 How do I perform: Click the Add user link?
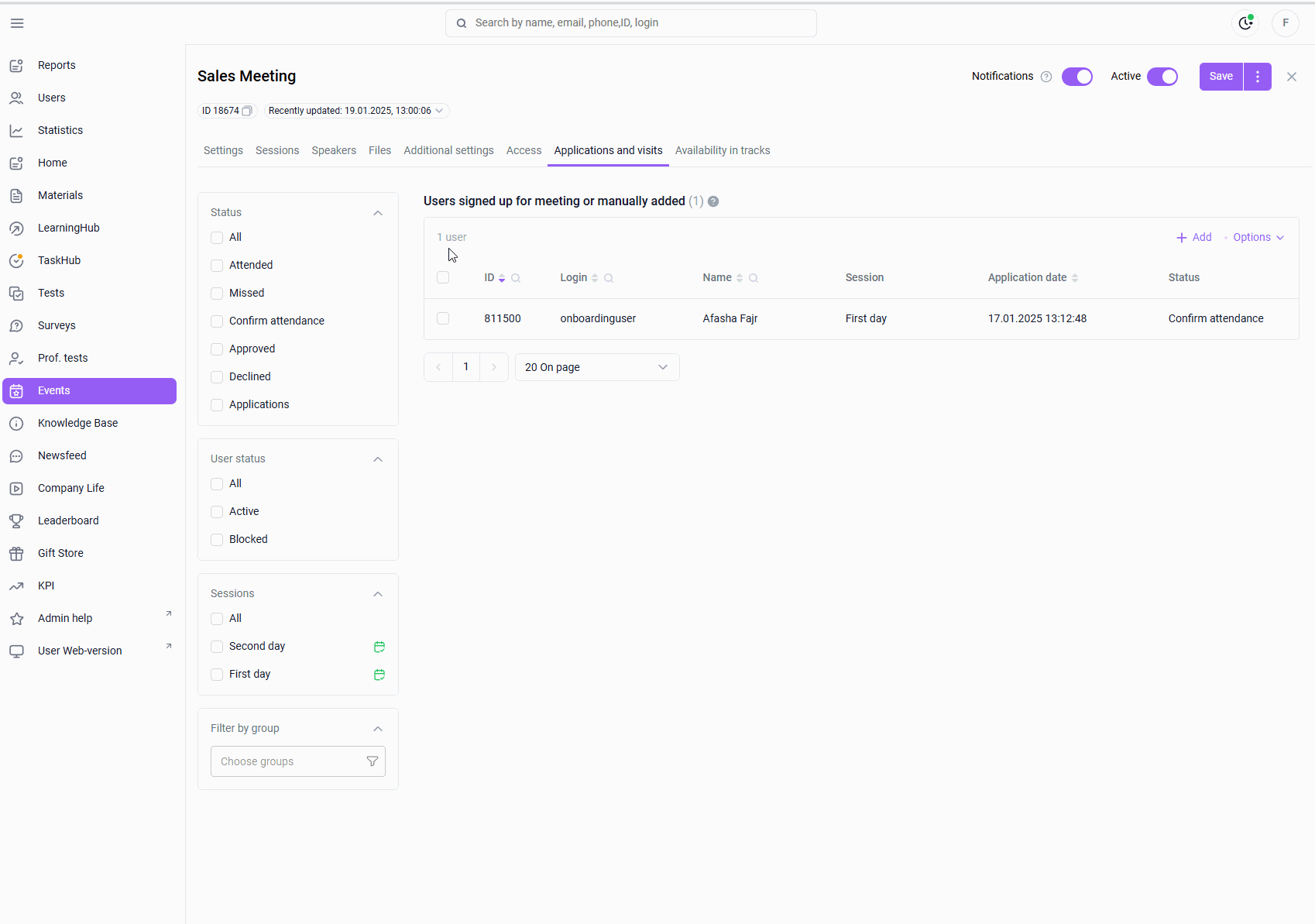(x=1193, y=237)
